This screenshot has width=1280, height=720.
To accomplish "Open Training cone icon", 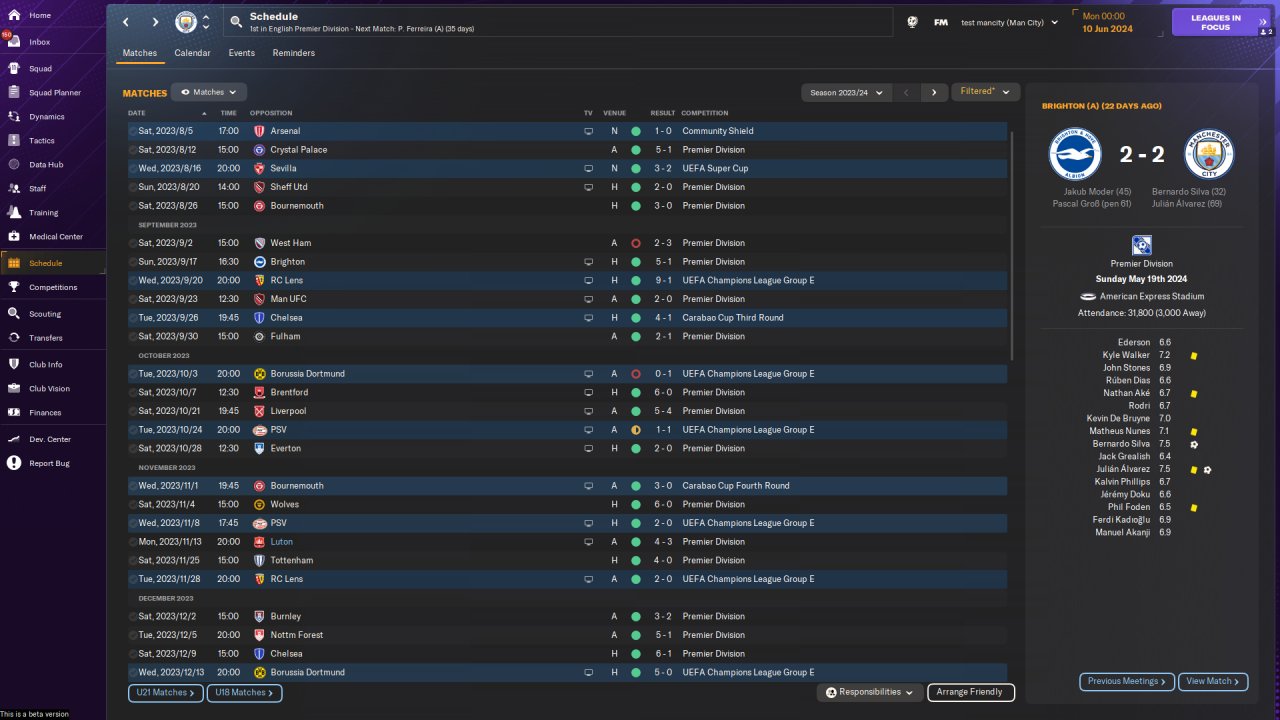I will [x=14, y=212].
